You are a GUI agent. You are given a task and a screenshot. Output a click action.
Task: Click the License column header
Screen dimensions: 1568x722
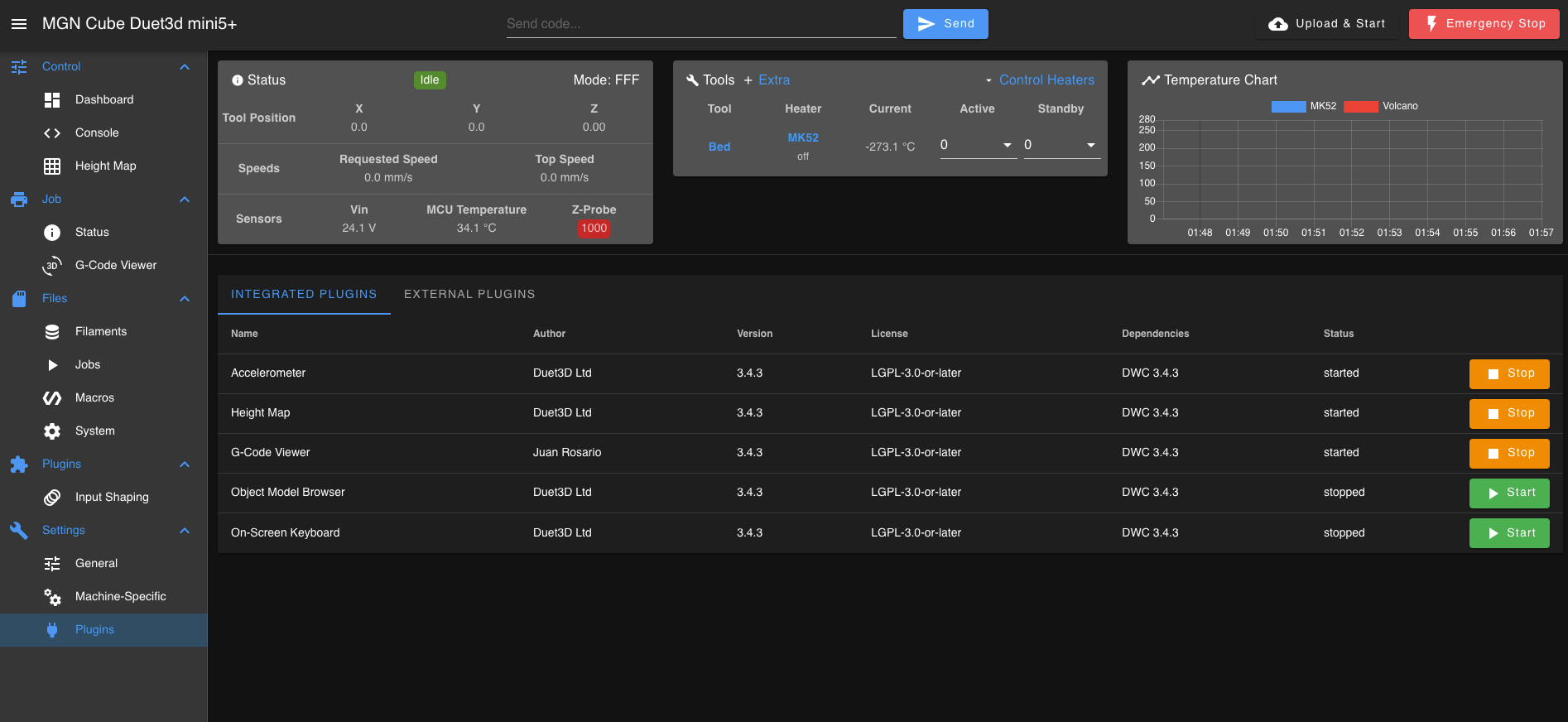pos(889,334)
